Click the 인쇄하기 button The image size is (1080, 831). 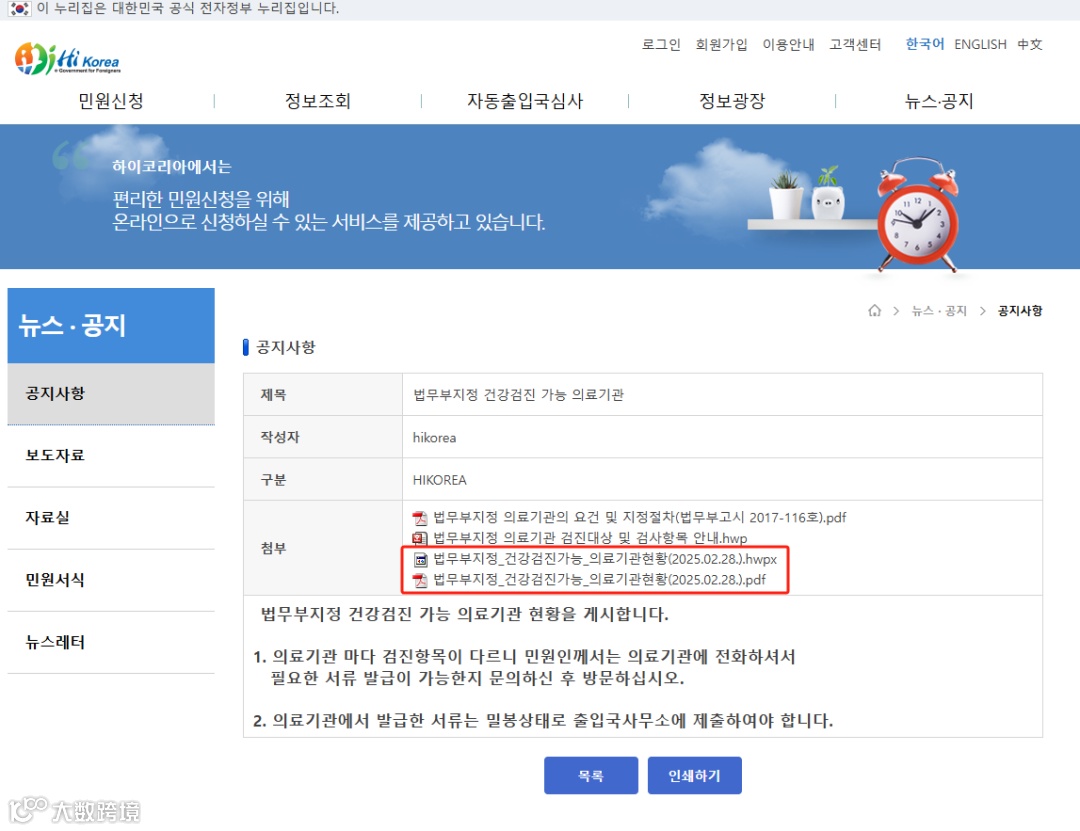694,775
